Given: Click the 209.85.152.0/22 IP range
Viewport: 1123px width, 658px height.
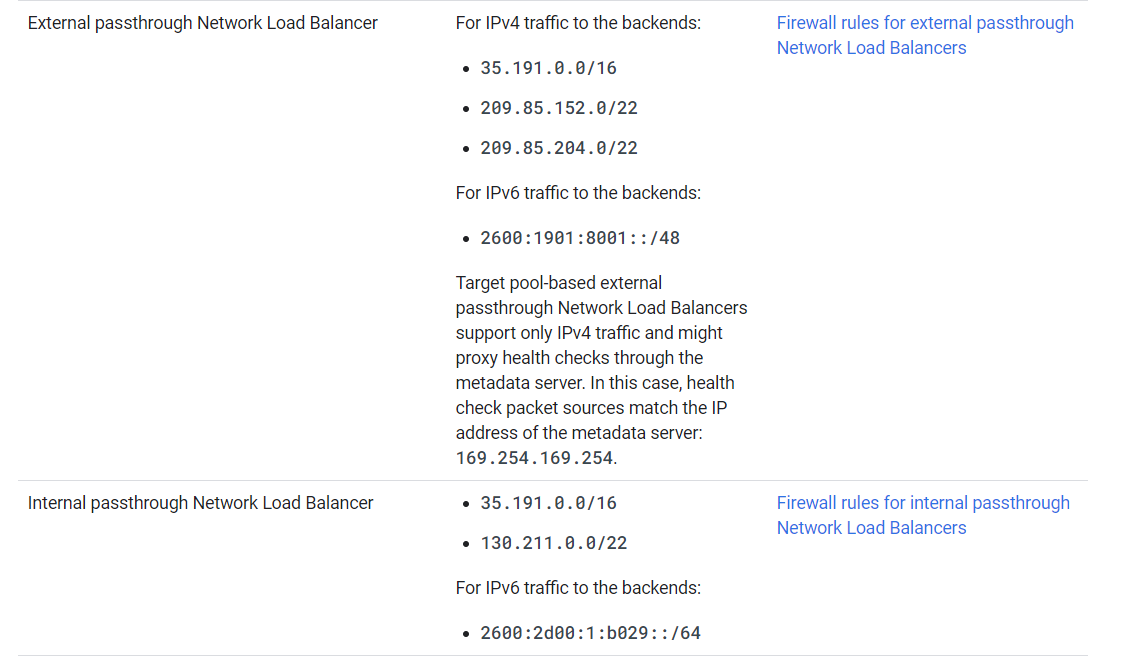Looking at the screenshot, I should point(559,108).
